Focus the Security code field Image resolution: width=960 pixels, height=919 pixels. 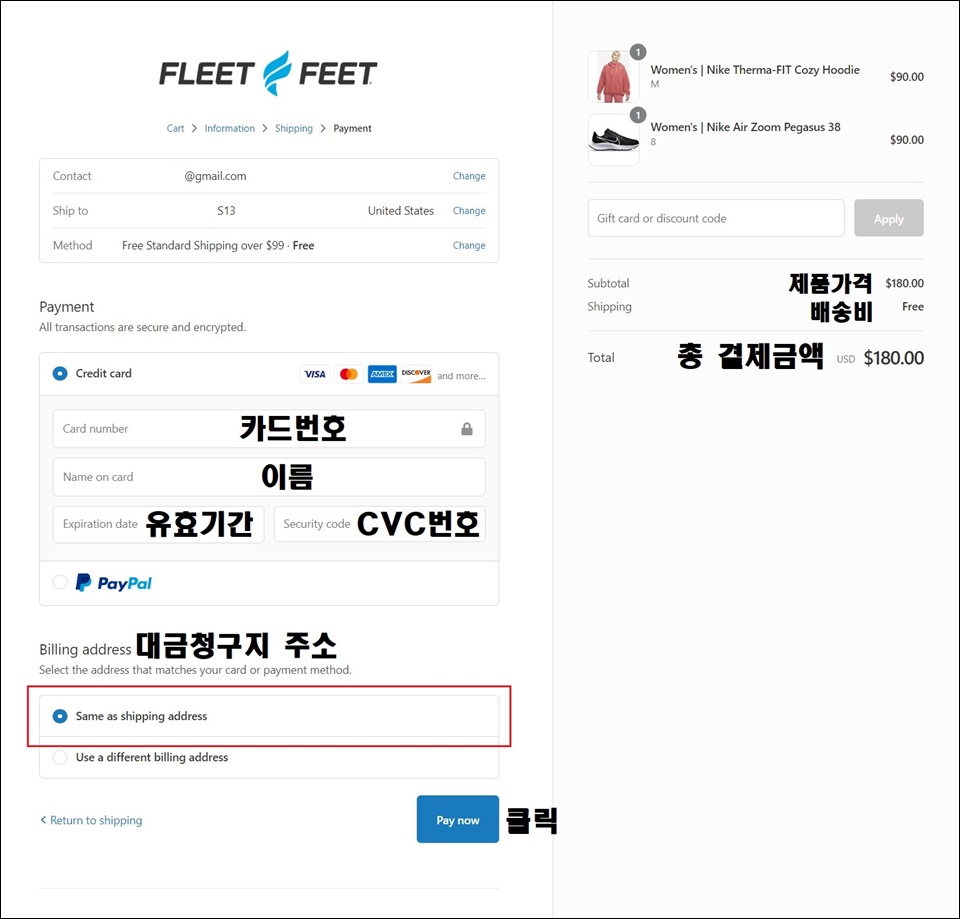(x=380, y=524)
